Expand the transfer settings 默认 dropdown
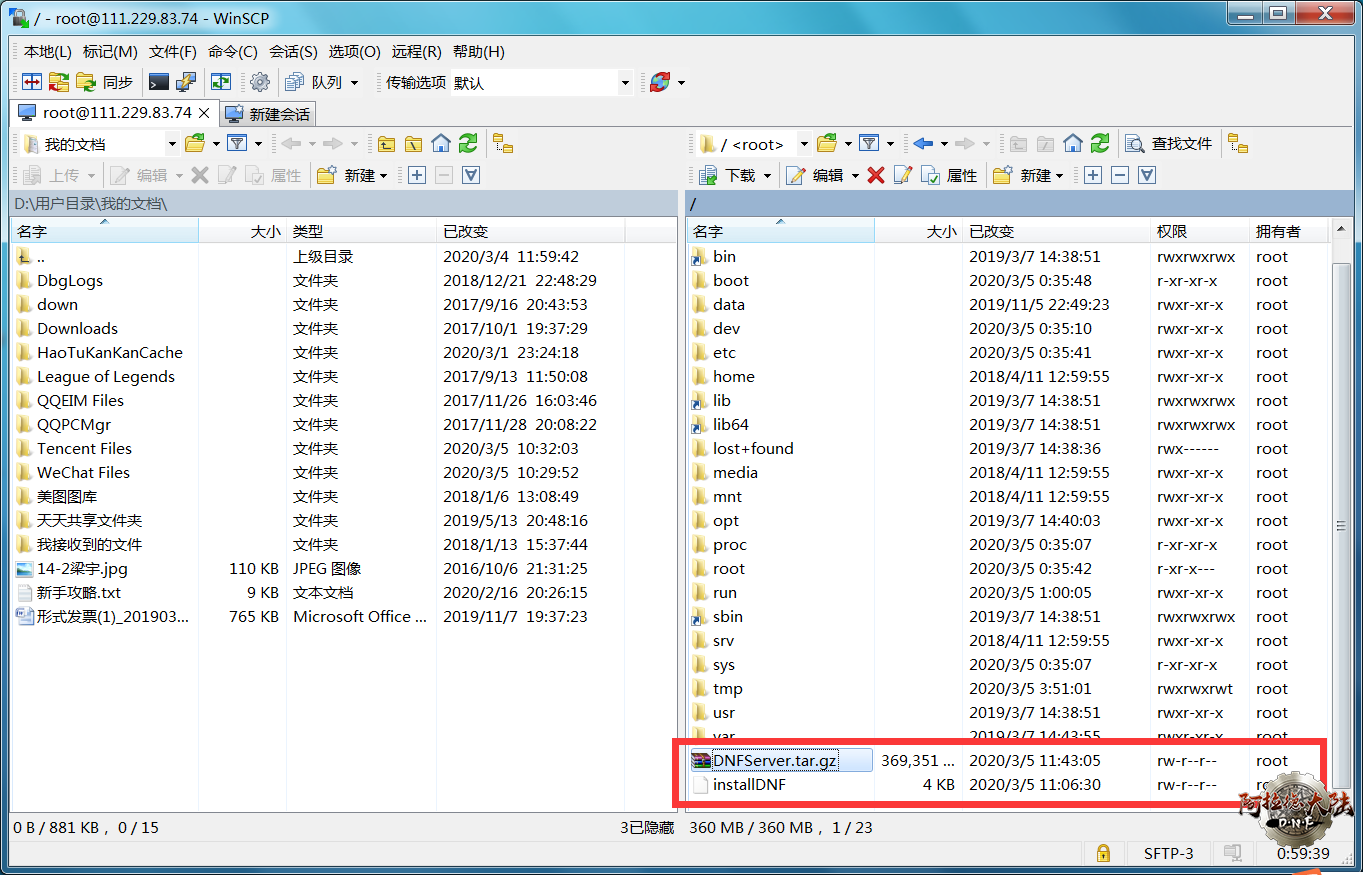Screen dimensions: 1363x875 (x=625, y=83)
